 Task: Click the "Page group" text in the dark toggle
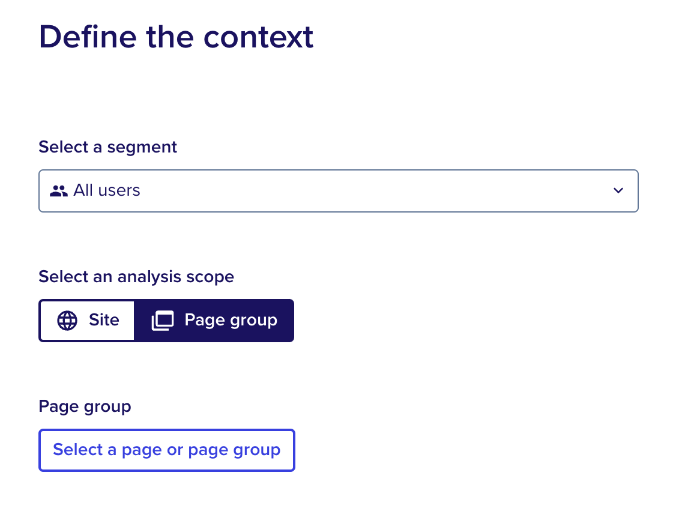pos(231,320)
